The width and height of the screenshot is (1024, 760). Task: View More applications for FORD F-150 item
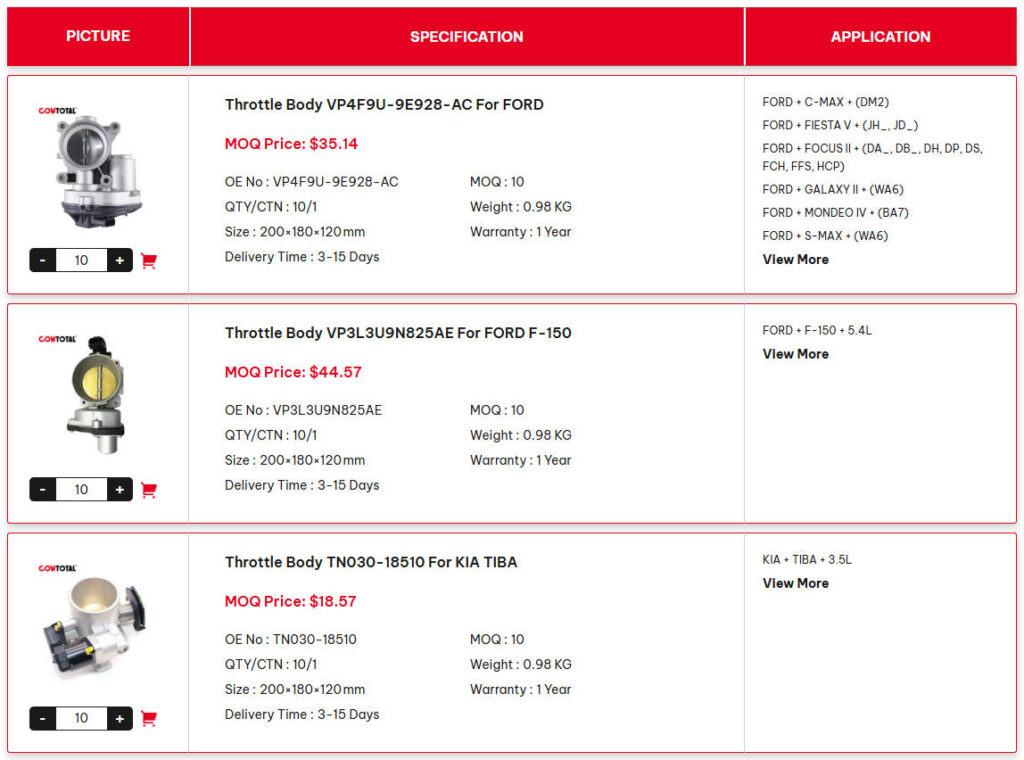tap(795, 354)
